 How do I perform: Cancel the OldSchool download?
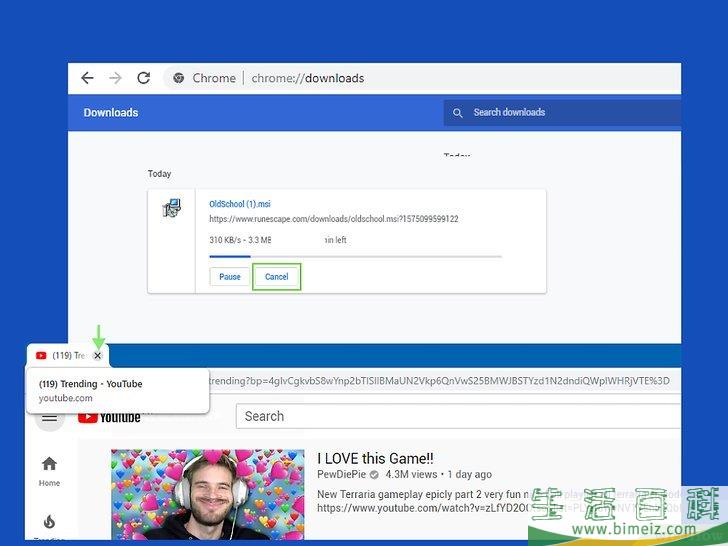tap(277, 277)
